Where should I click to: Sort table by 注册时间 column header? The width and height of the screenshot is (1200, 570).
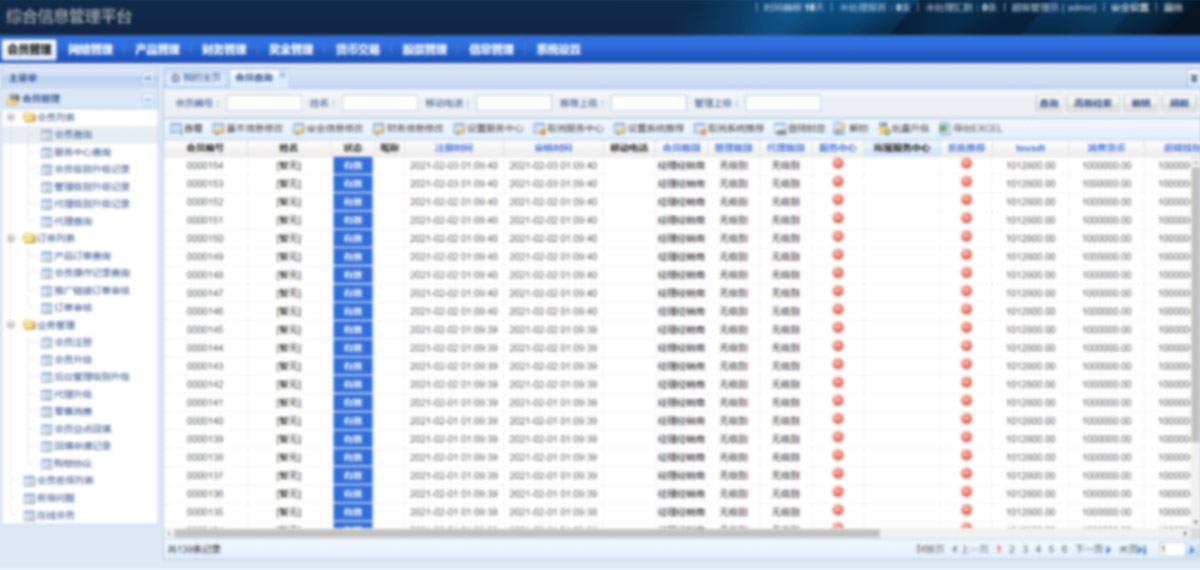point(454,147)
